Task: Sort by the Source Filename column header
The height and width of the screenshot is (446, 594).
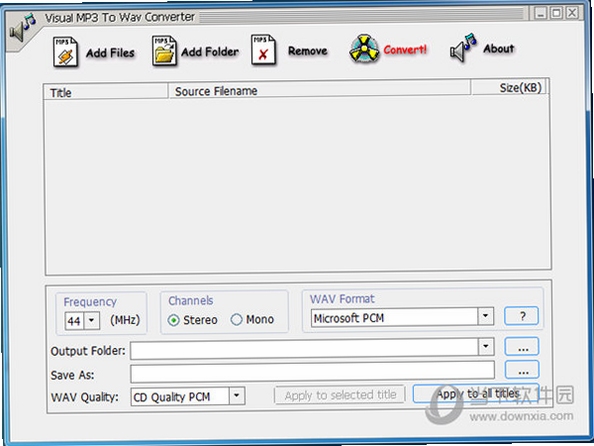Action: [319, 90]
